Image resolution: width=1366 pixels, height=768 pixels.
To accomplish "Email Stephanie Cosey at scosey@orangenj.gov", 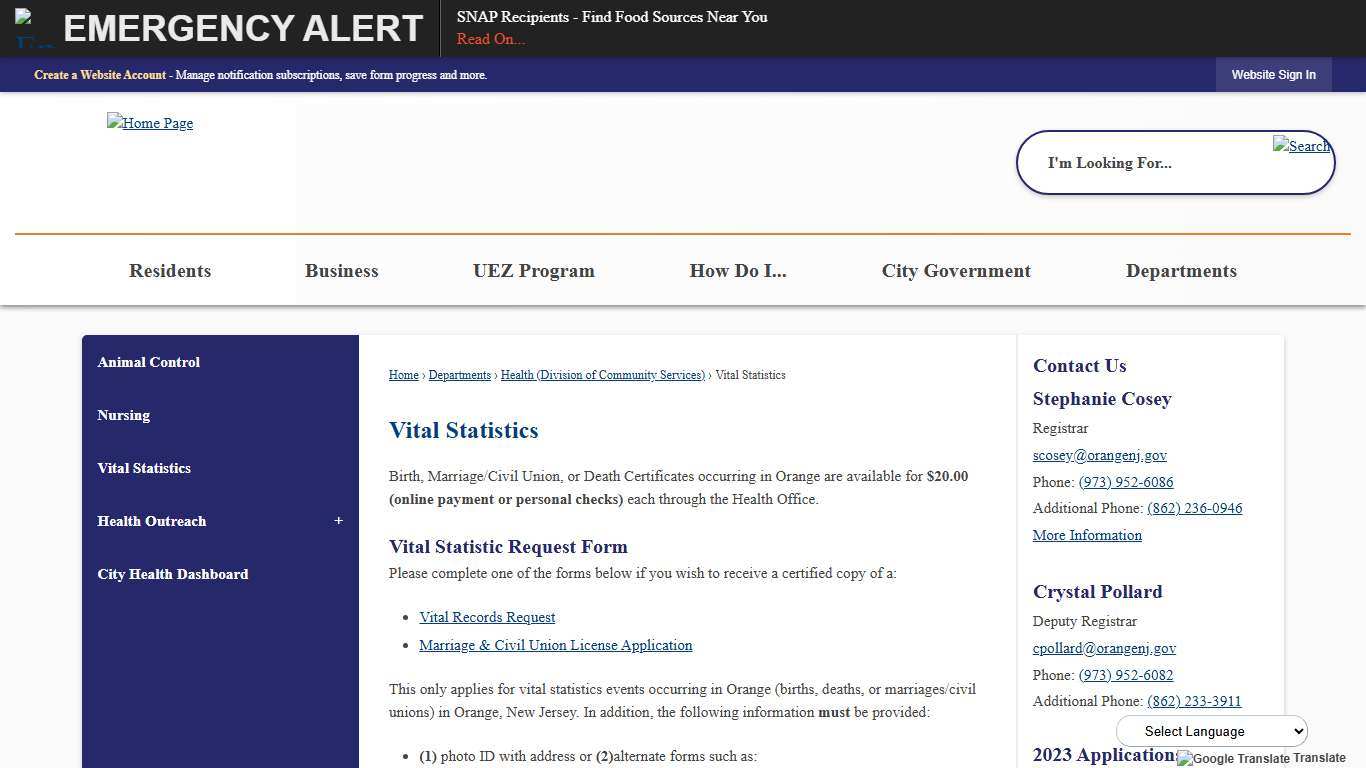I will tap(1099, 455).
